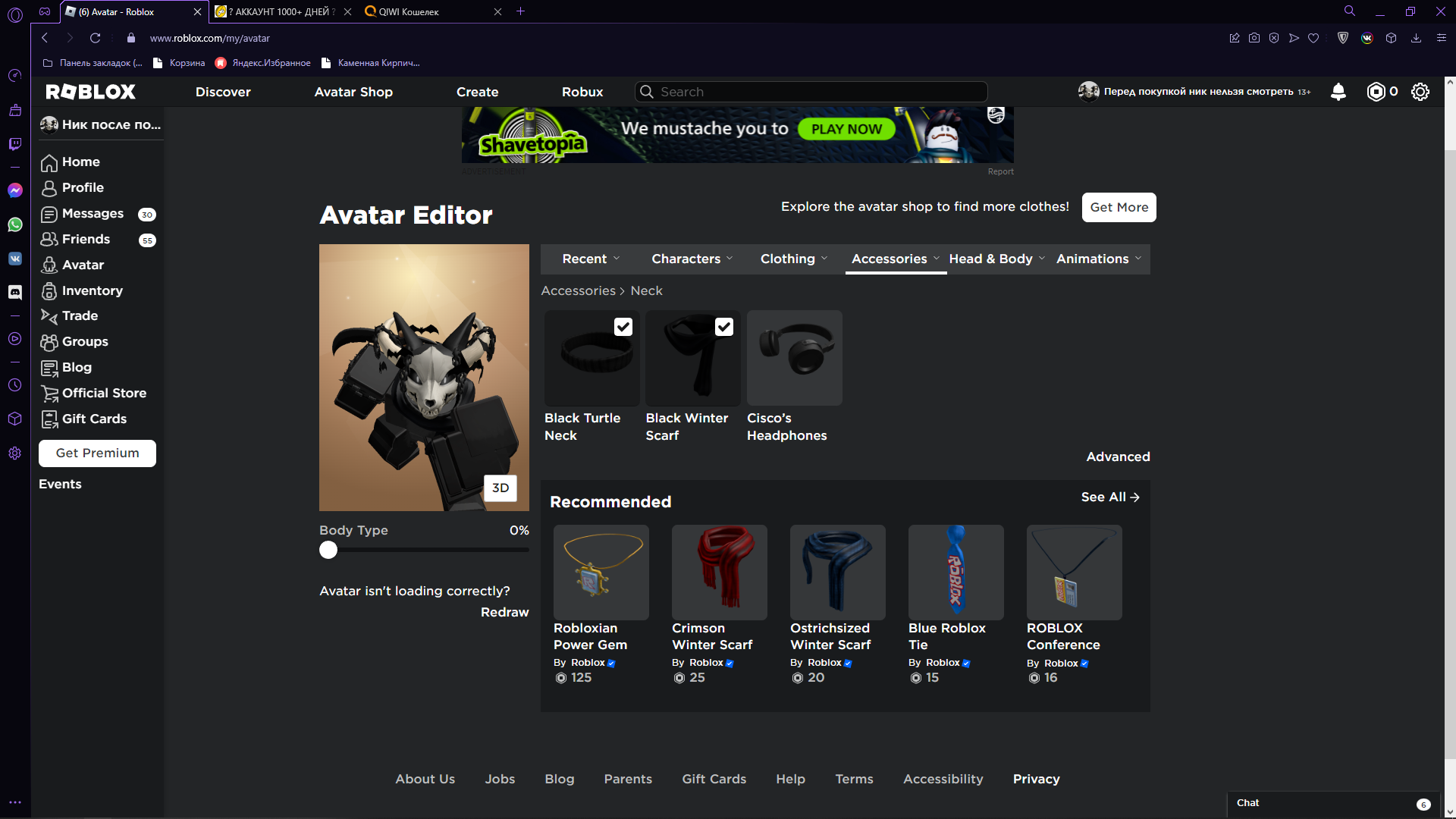The width and height of the screenshot is (1456, 819).
Task: Open the browser downloads icon
Action: [1416, 38]
